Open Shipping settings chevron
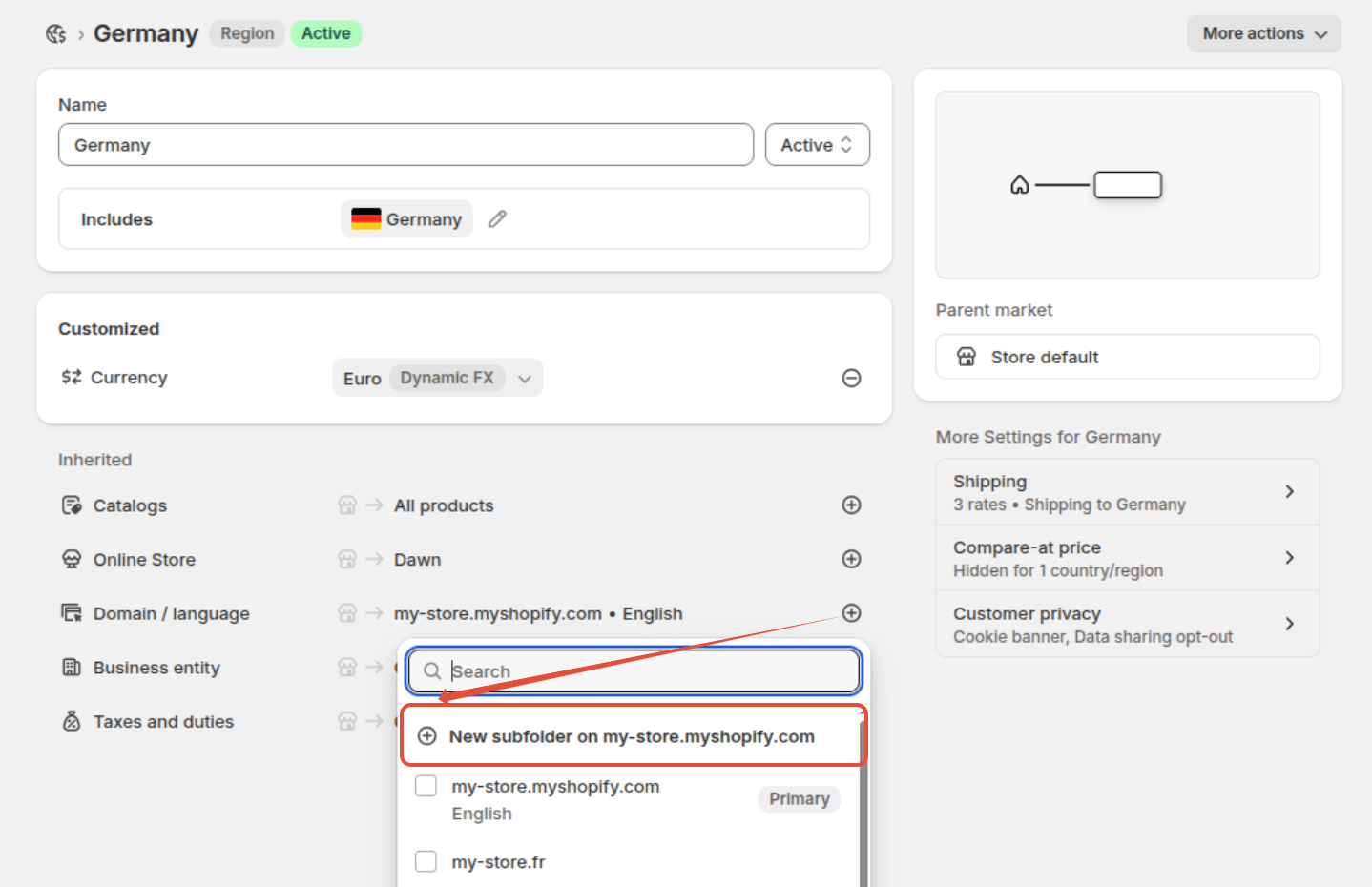The height and width of the screenshot is (887, 1372). pyautogui.click(x=1290, y=492)
